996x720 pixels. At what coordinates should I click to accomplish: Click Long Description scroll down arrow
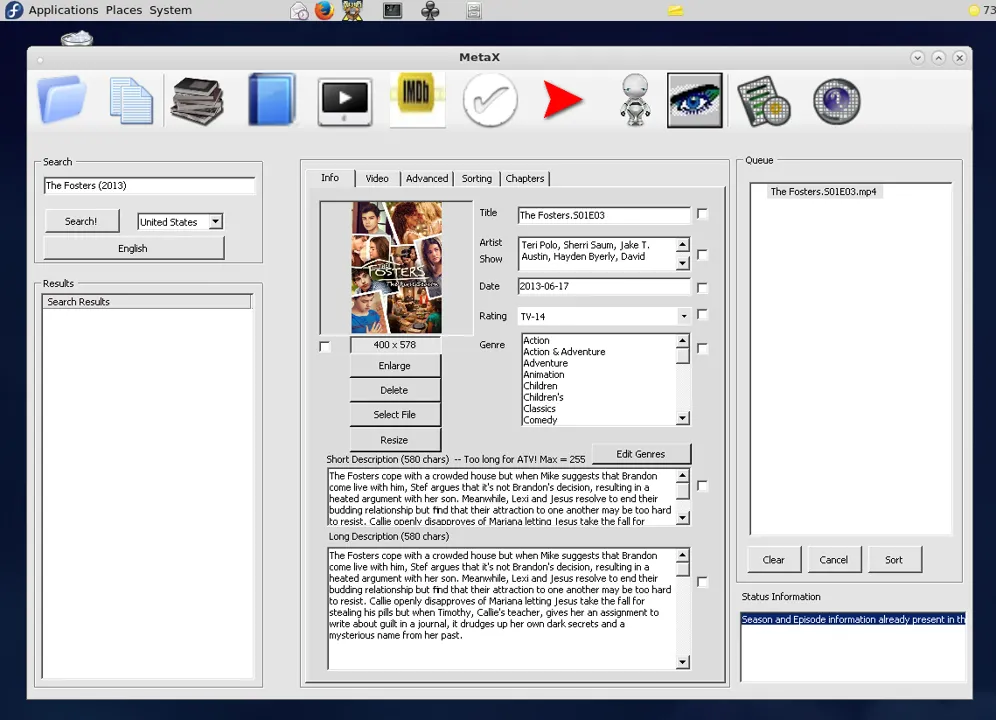click(x=682, y=662)
